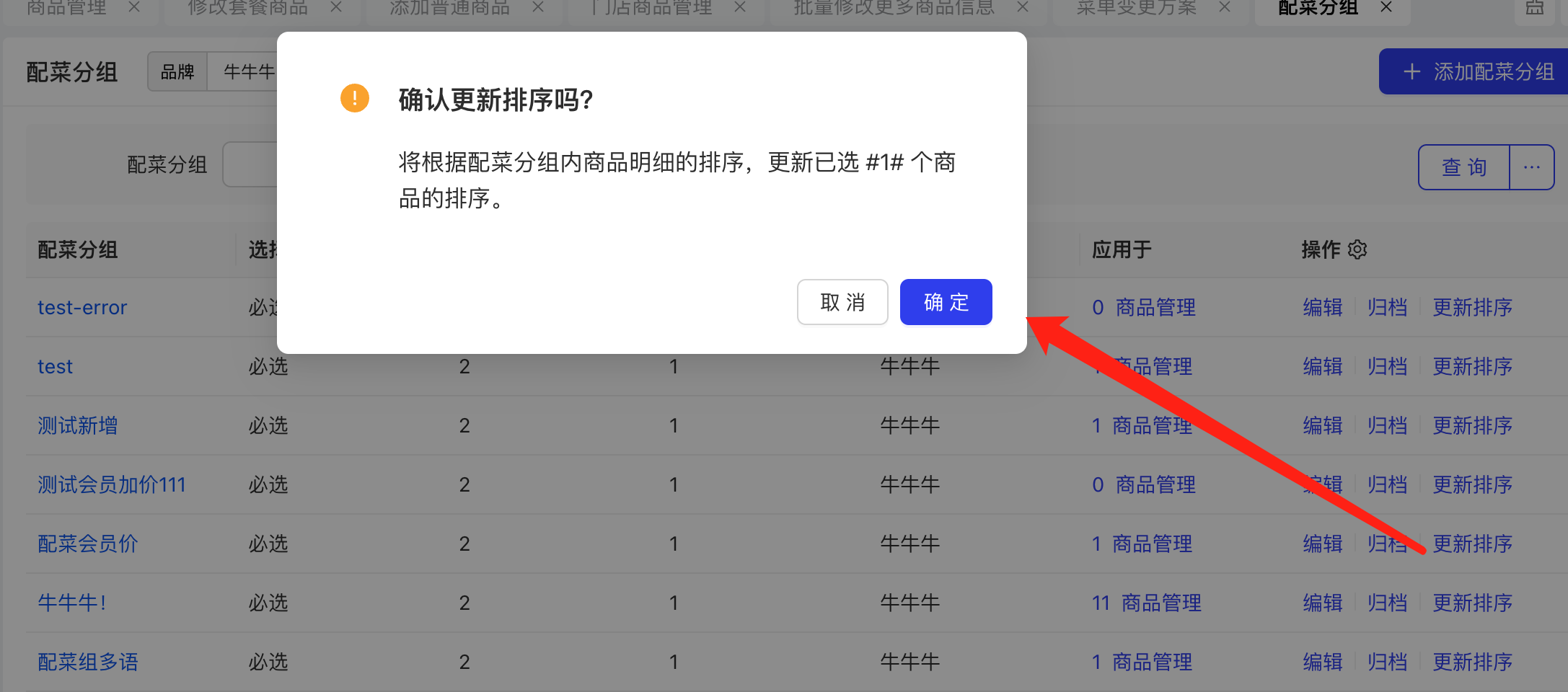The width and height of the screenshot is (1568, 692).
Task: Open the 配菜会员价 group link
Action: pyautogui.click(x=88, y=544)
